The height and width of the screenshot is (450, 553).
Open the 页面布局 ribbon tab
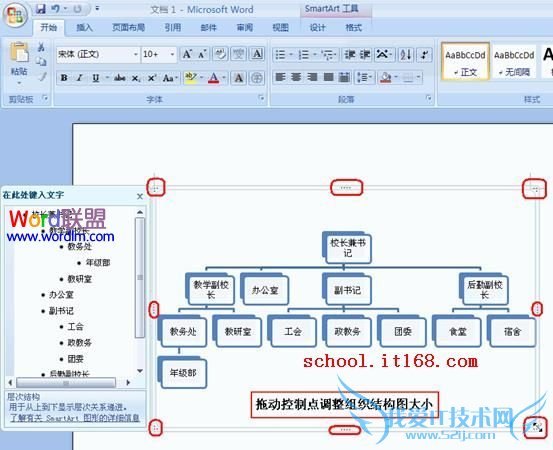tap(128, 28)
